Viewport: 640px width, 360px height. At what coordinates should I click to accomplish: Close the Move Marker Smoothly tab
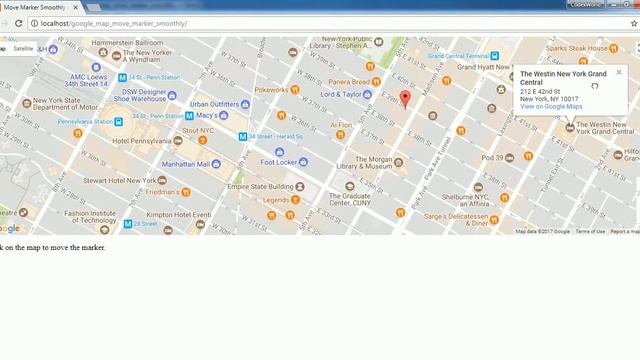pyautogui.click(x=76, y=7)
